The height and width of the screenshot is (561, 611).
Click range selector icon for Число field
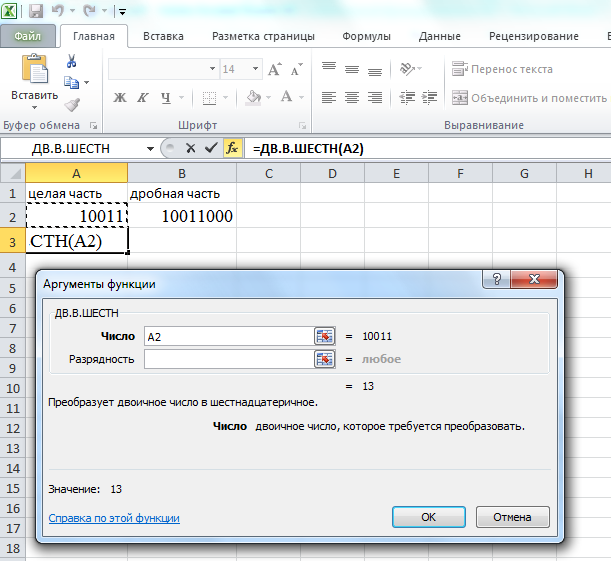tap(324, 337)
